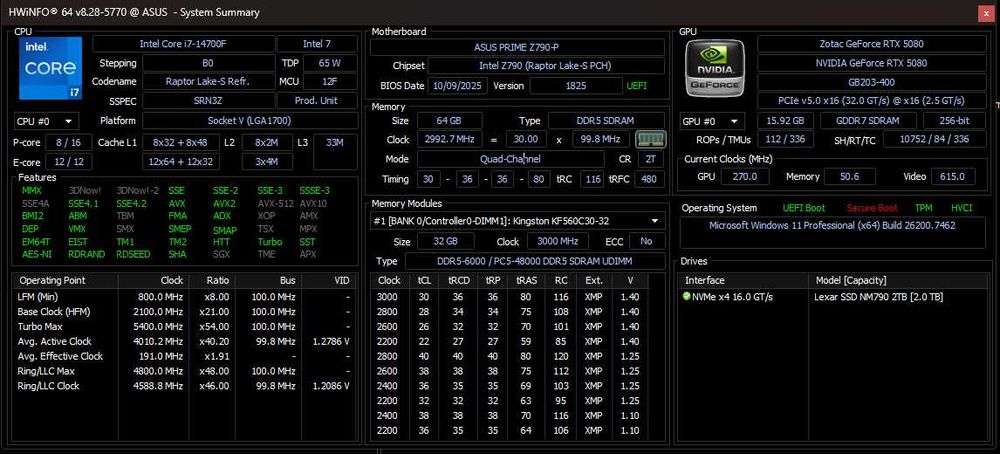1000x454 pixels.
Task: Click the AES-NI feature label
Action: 36,254
